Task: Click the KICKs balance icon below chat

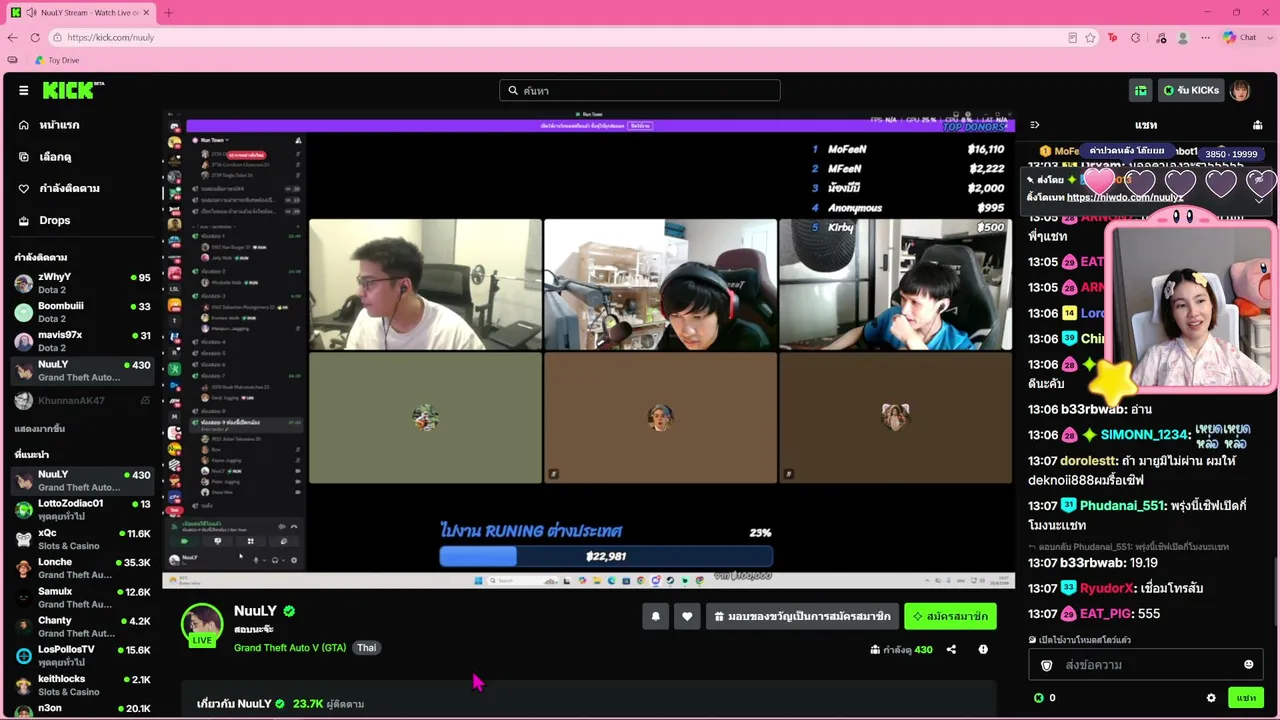Action: click(1038, 698)
